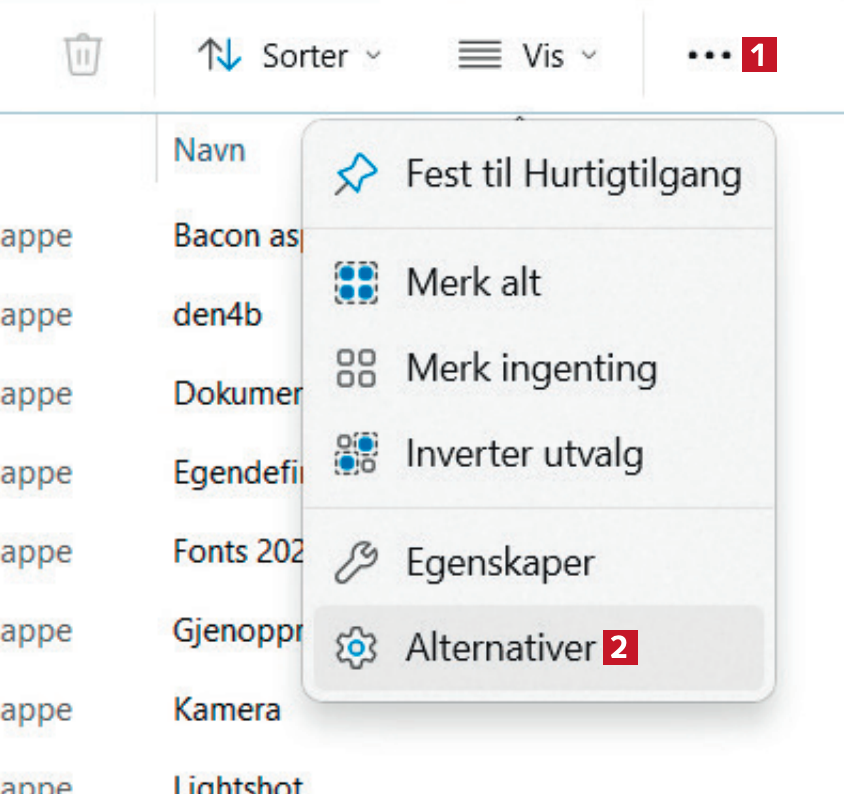Click the wrench icon beside Egenskaper

[355, 564]
